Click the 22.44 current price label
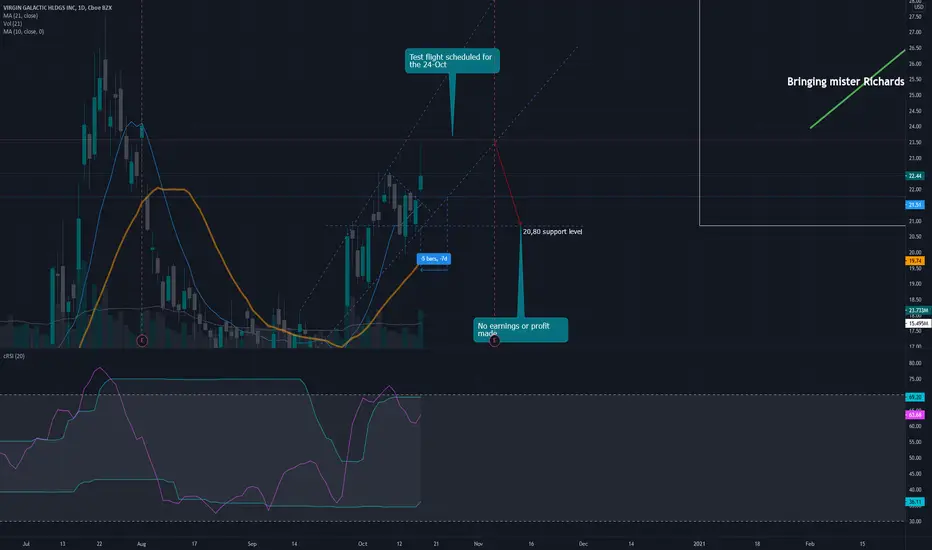Image resolution: width=932 pixels, height=550 pixels. click(x=915, y=176)
